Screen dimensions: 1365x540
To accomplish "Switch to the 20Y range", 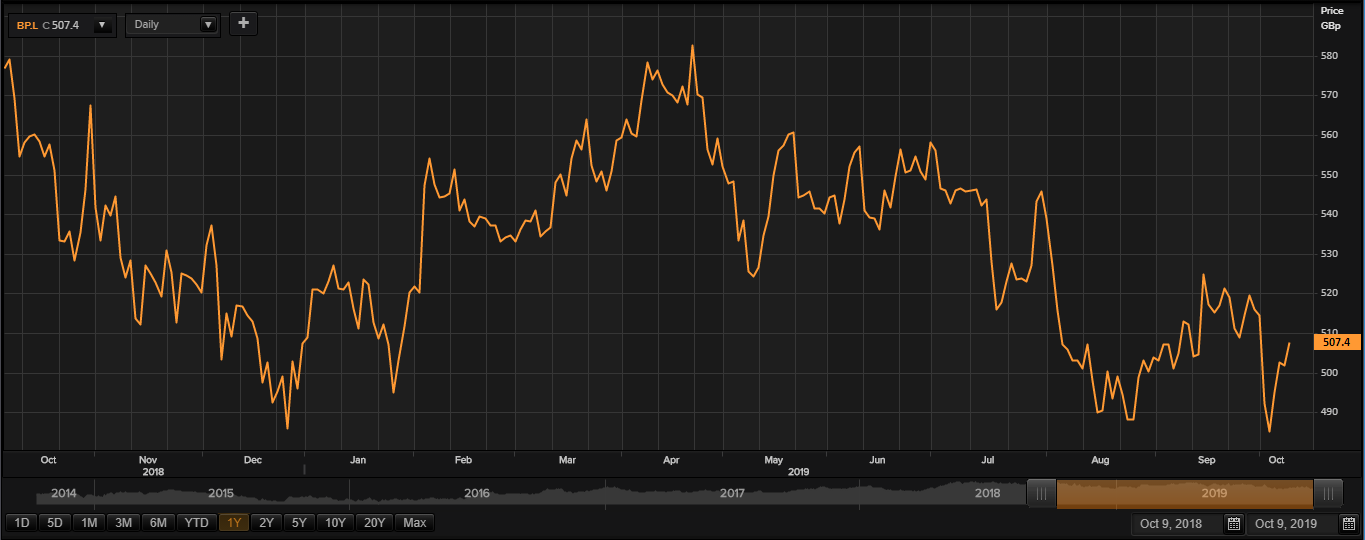I will coord(375,522).
